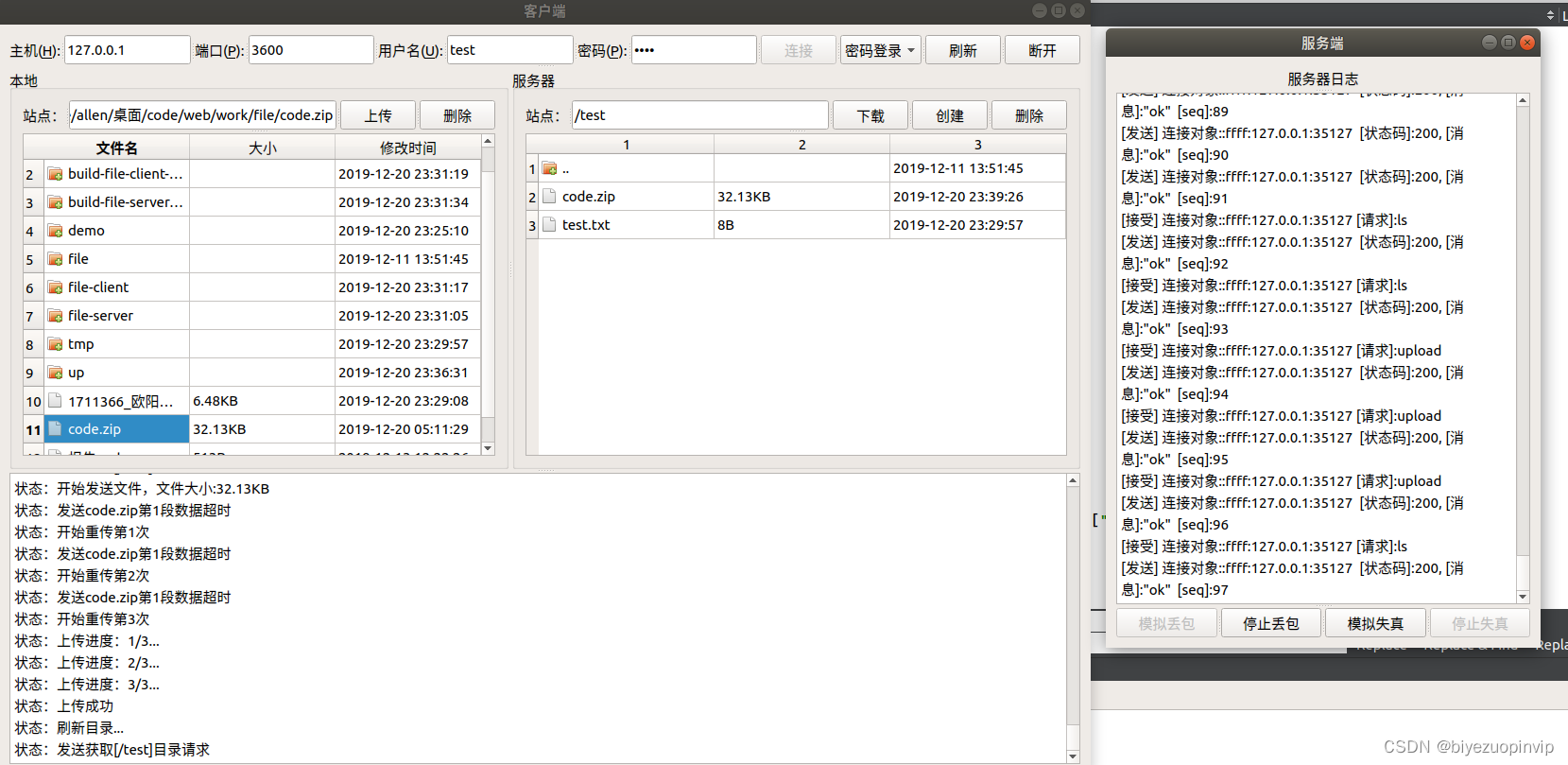Click 停止失真 button in server window
Image resolution: width=1568 pixels, height=765 pixels.
click(1479, 623)
